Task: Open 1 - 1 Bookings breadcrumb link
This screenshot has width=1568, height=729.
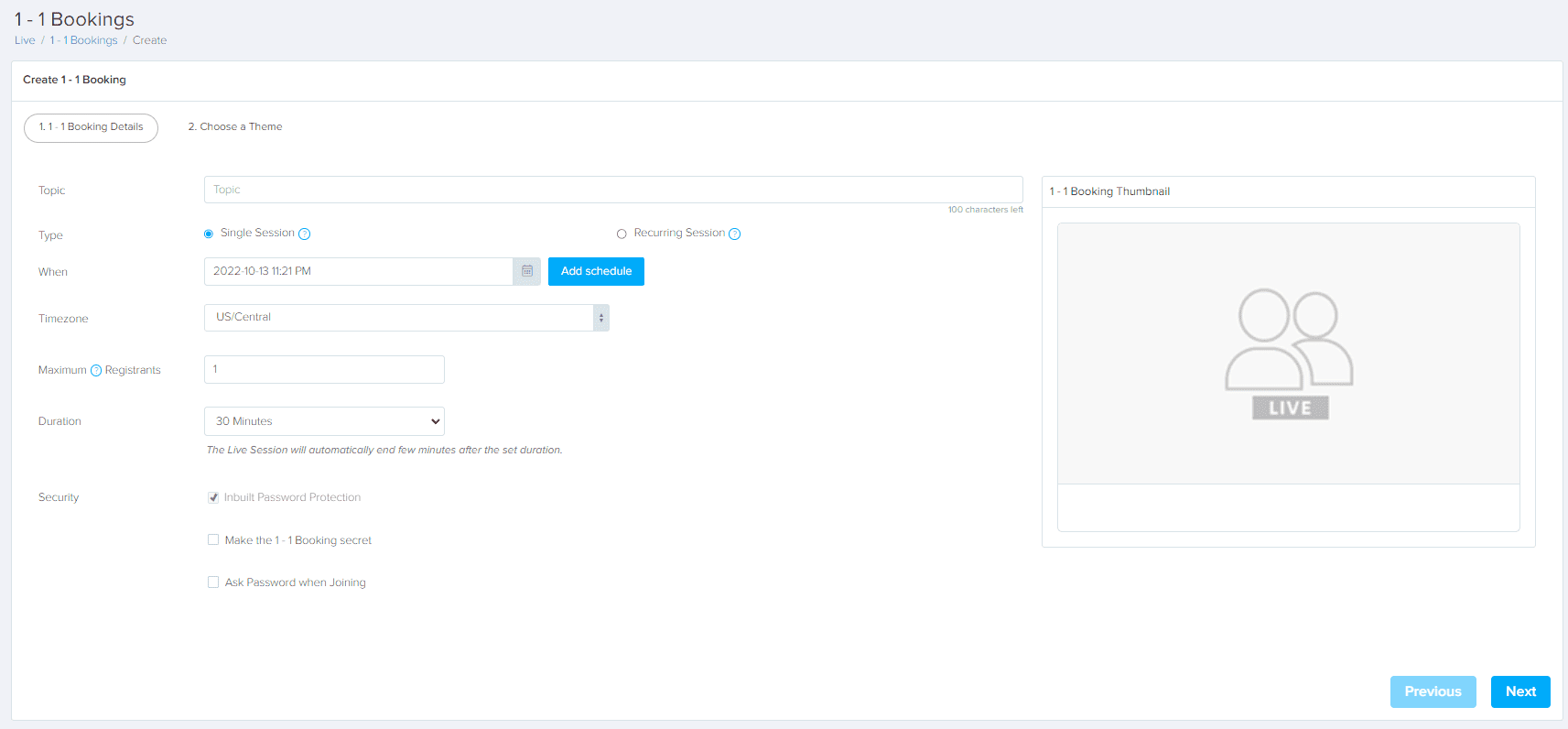Action: tap(83, 40)
